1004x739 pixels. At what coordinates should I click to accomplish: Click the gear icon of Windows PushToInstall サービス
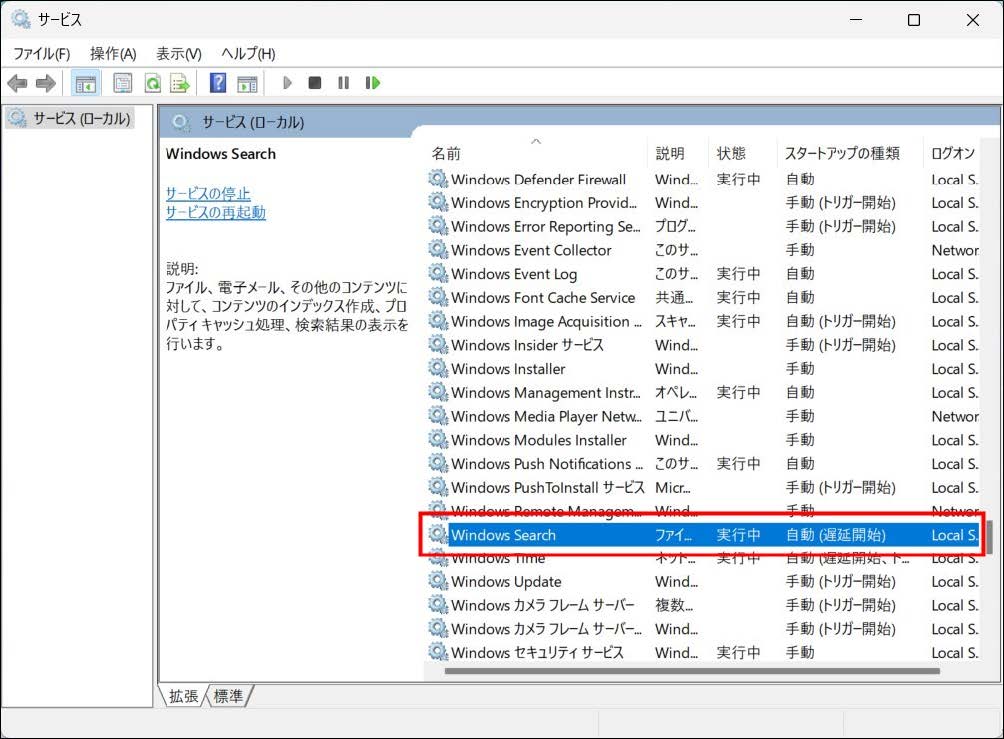point(438,487)
